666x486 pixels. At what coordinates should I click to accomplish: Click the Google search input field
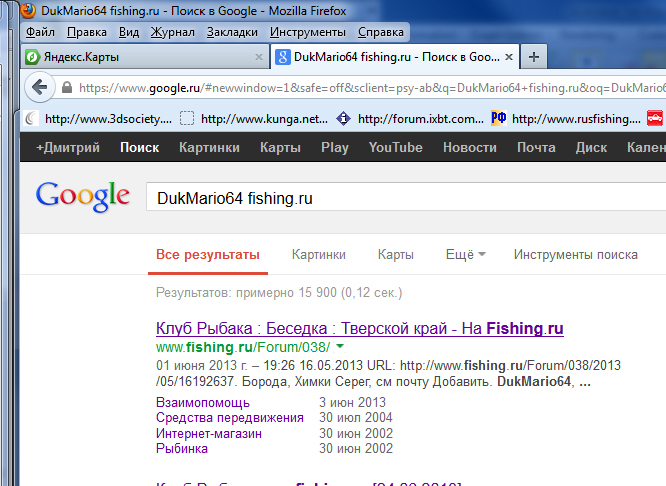pos(400,198)
